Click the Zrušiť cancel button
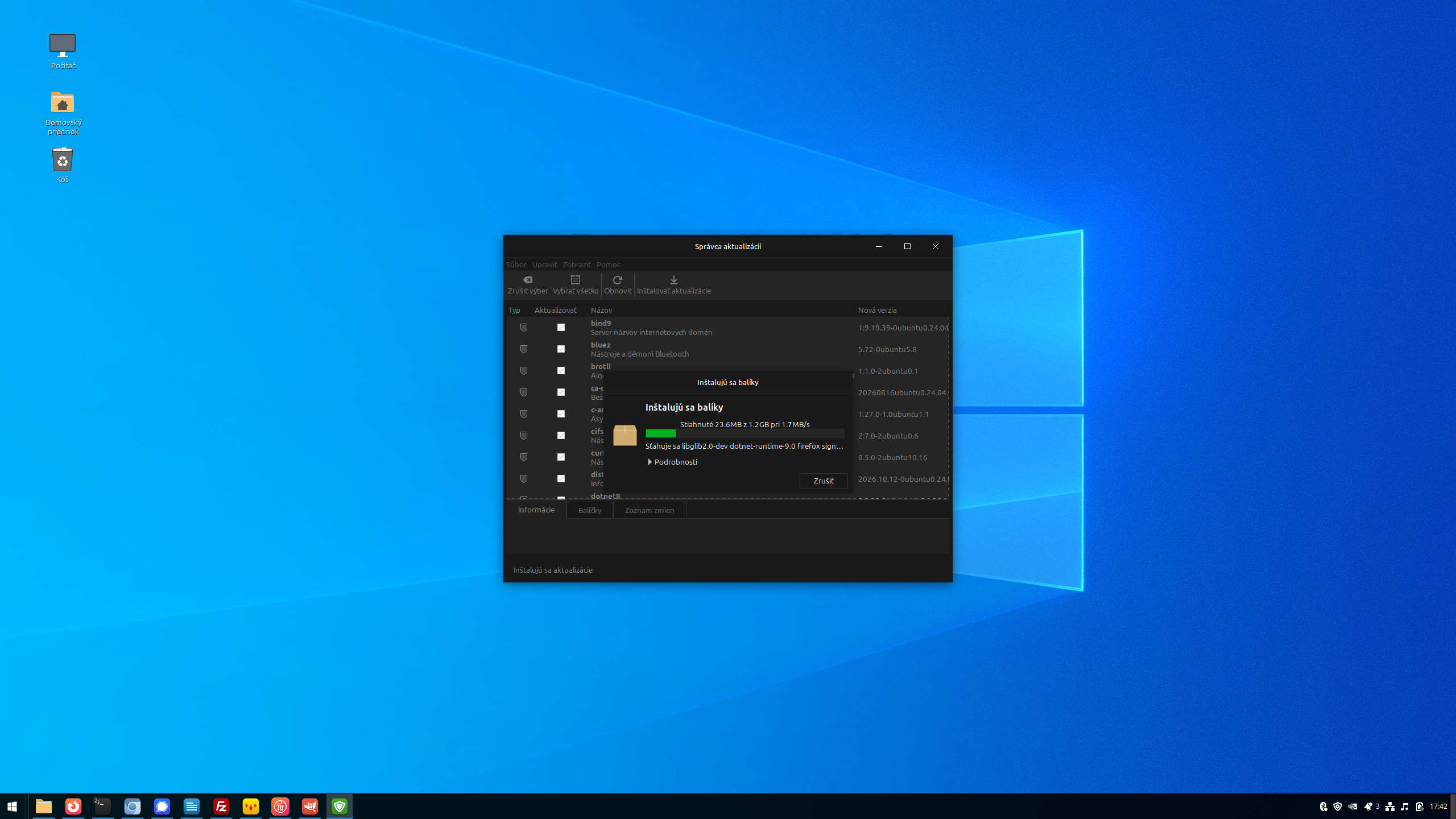 tap(824, 481)
